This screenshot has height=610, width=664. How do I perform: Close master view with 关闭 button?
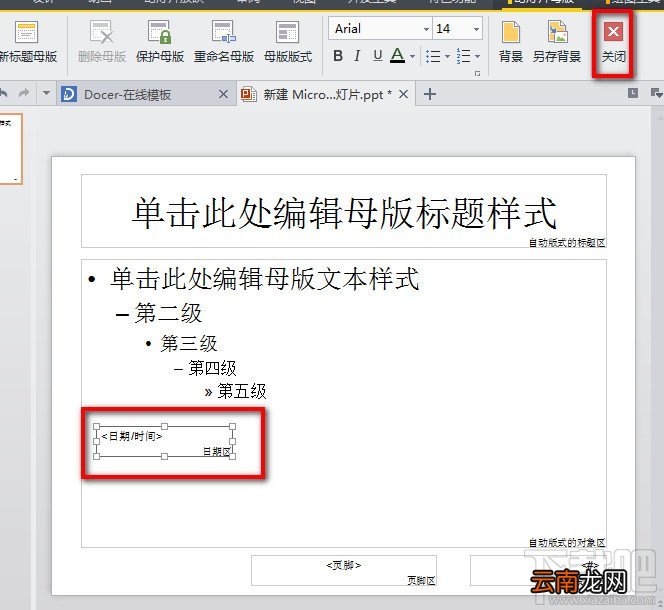(613, 42)
